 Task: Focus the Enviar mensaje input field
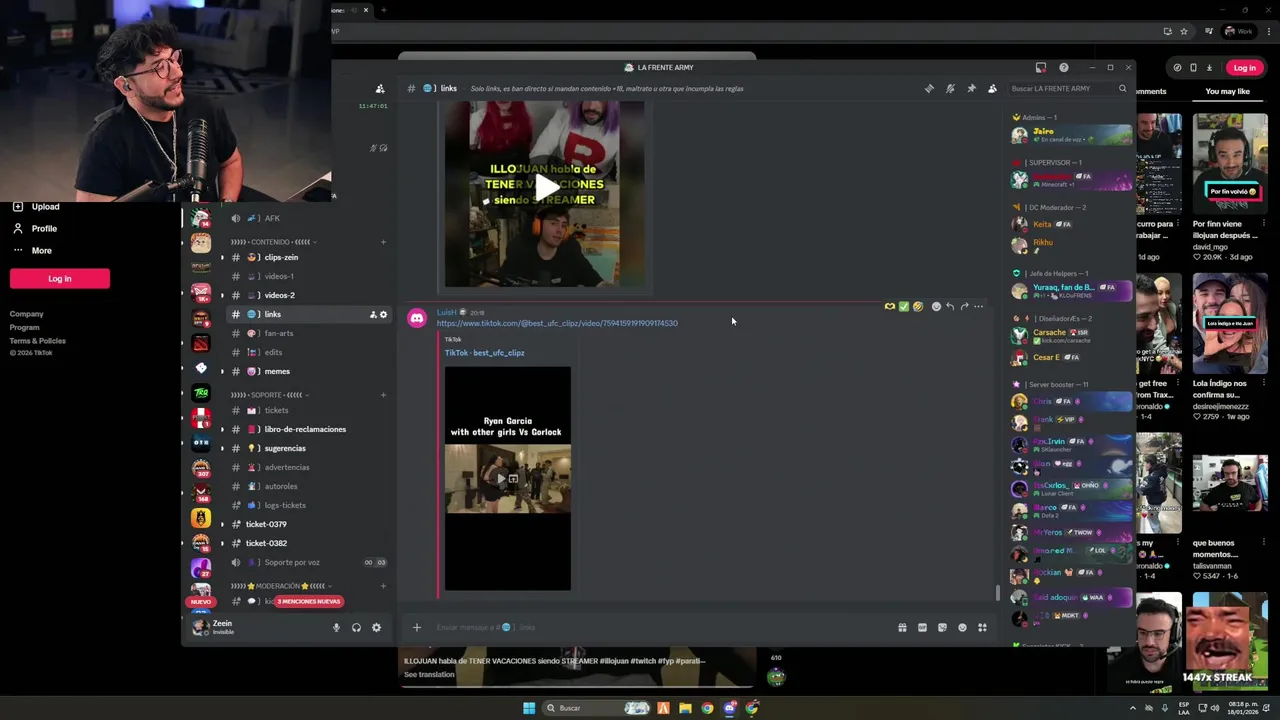(x=660, y=627)
